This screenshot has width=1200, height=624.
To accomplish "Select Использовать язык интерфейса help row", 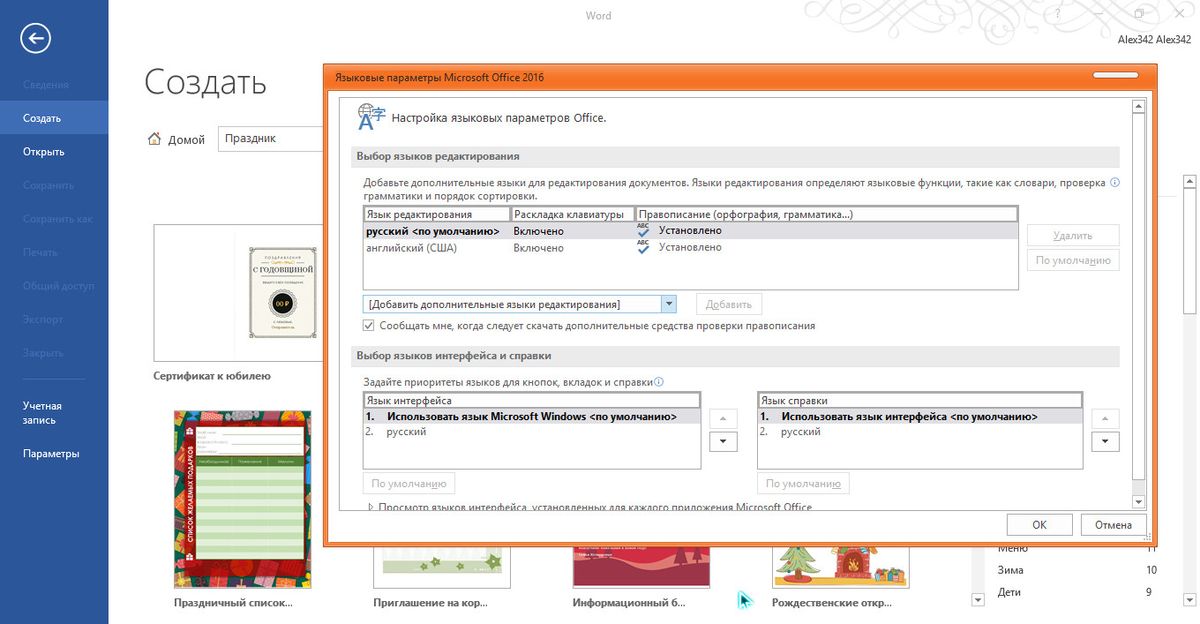I will (920, 417).
